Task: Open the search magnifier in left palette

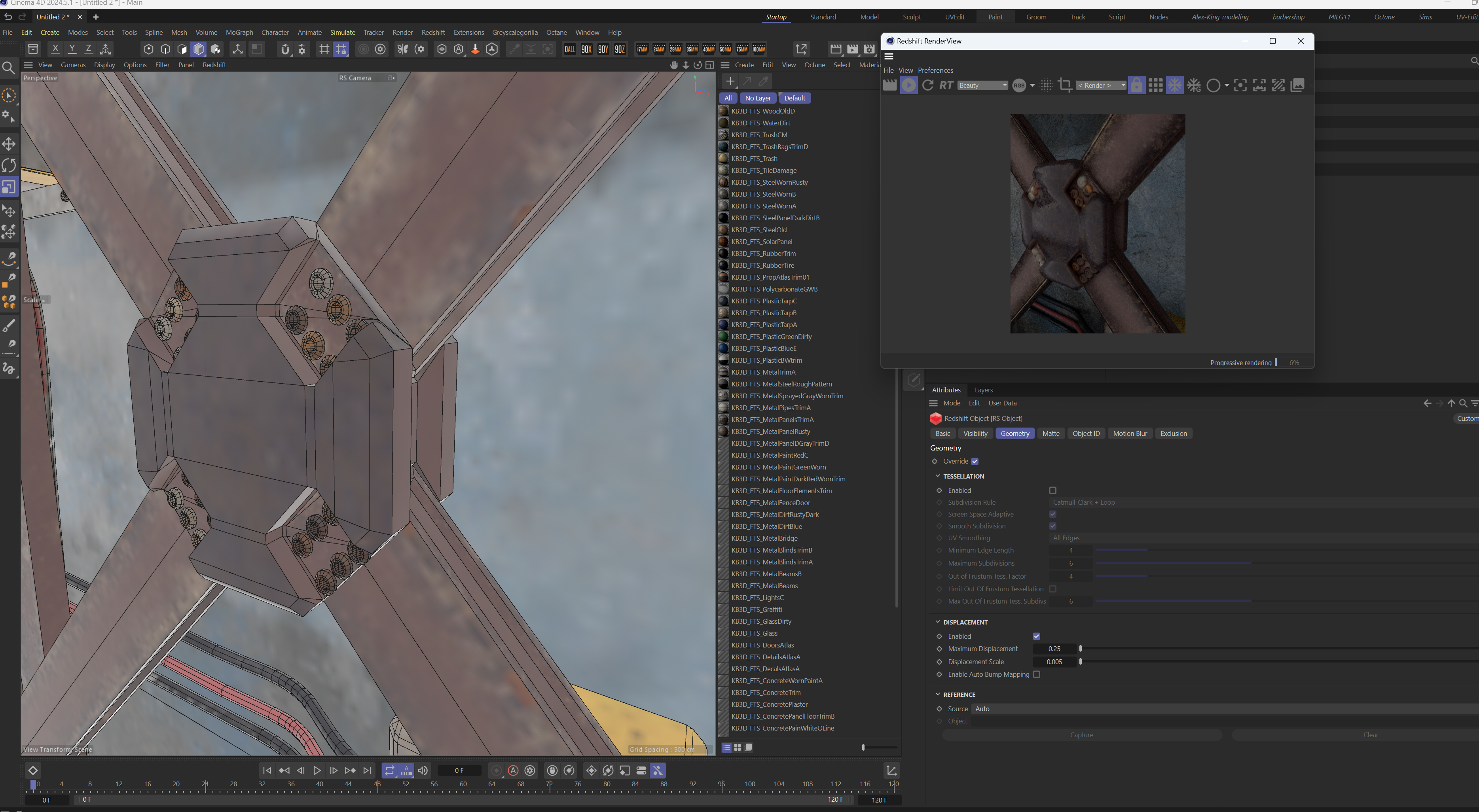Action: [x=9, y=68]
